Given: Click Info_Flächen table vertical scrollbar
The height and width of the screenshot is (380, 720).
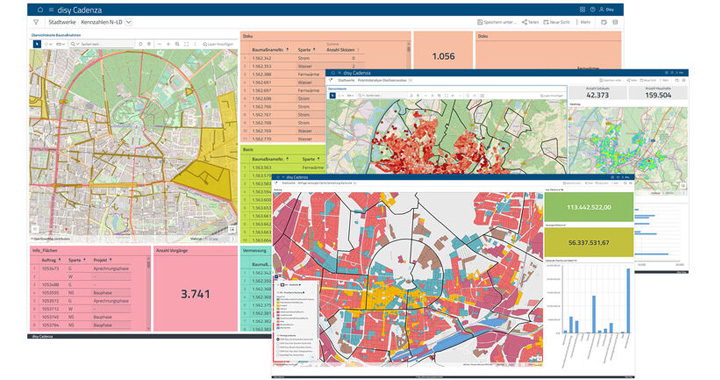Looking at the screenshot, I should point(148,293).
